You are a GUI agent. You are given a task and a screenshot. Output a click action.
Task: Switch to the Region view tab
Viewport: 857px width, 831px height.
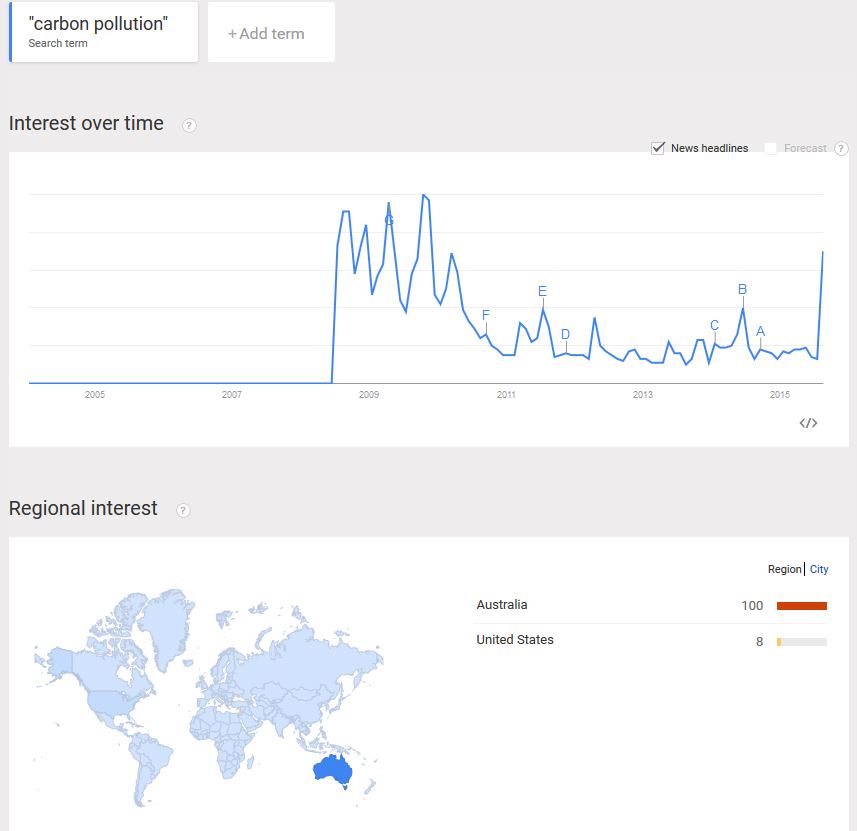[784, 569]
